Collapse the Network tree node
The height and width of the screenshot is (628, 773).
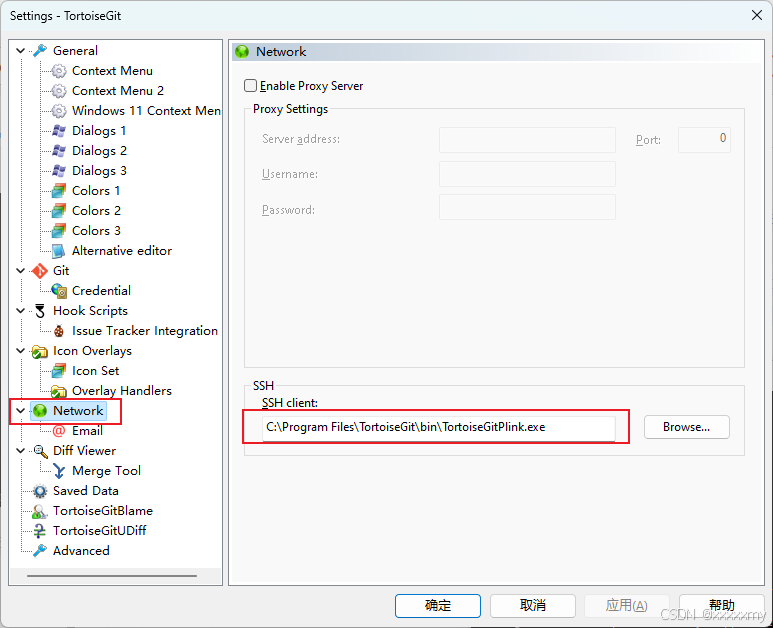point(21,411)
